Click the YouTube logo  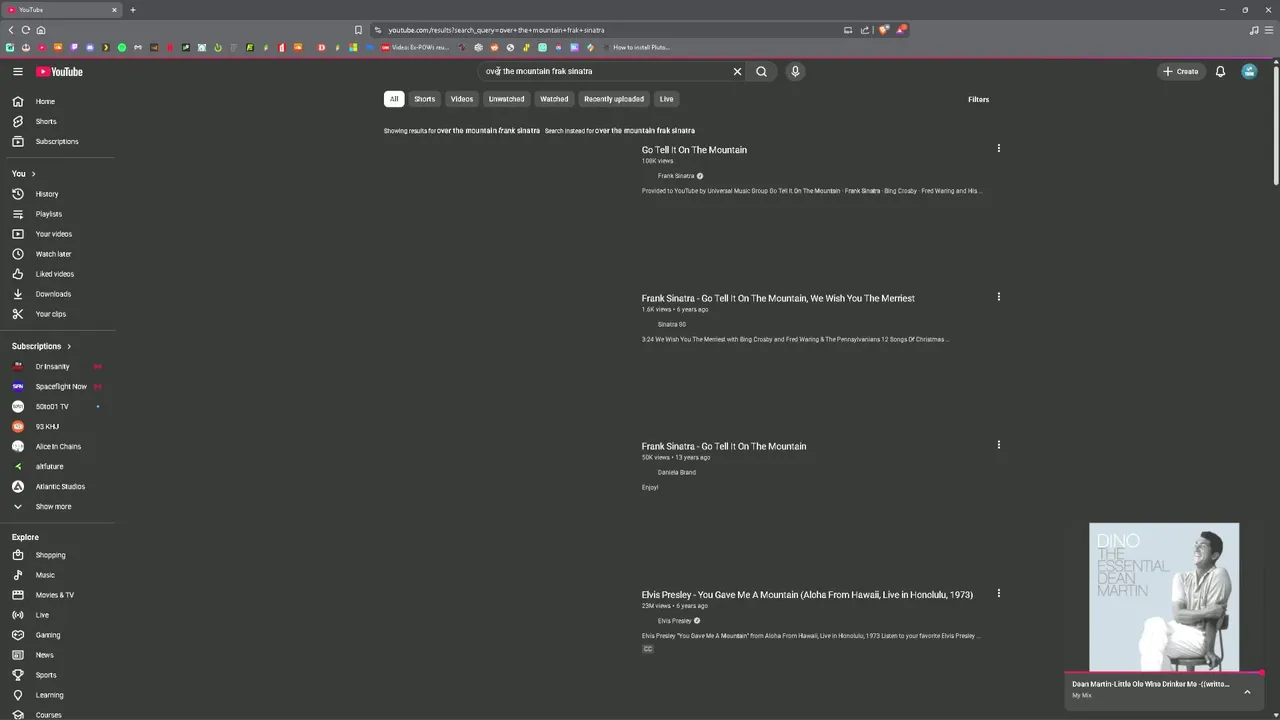pyautogui.click(x=59, y=71)
